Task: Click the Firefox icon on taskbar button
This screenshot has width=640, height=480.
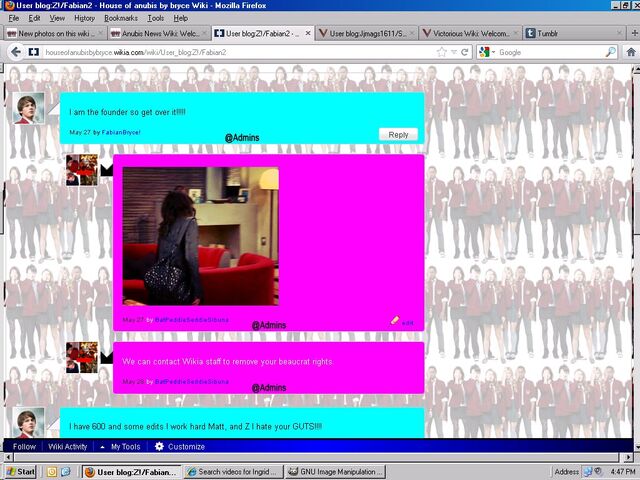Action: [89, 472]
